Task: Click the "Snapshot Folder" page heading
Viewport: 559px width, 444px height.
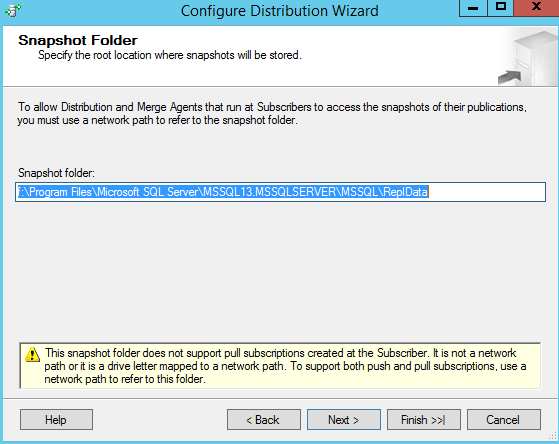Action: 78,40
